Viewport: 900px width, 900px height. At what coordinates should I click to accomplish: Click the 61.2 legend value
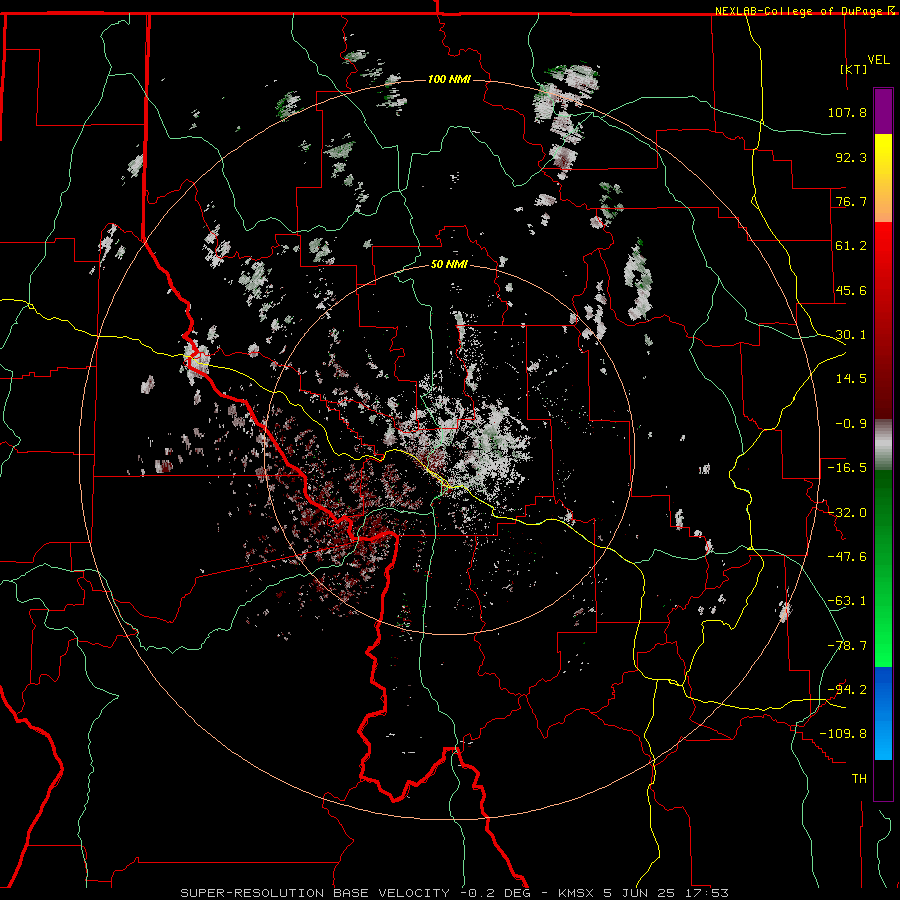pyautogui.click(x=851, y=246)
